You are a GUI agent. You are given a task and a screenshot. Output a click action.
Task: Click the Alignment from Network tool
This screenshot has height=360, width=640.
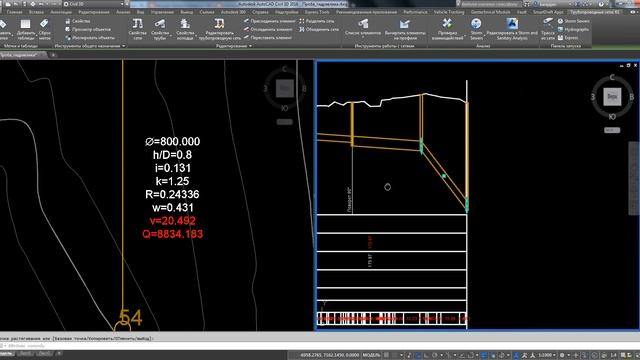[x=548, y=29]
